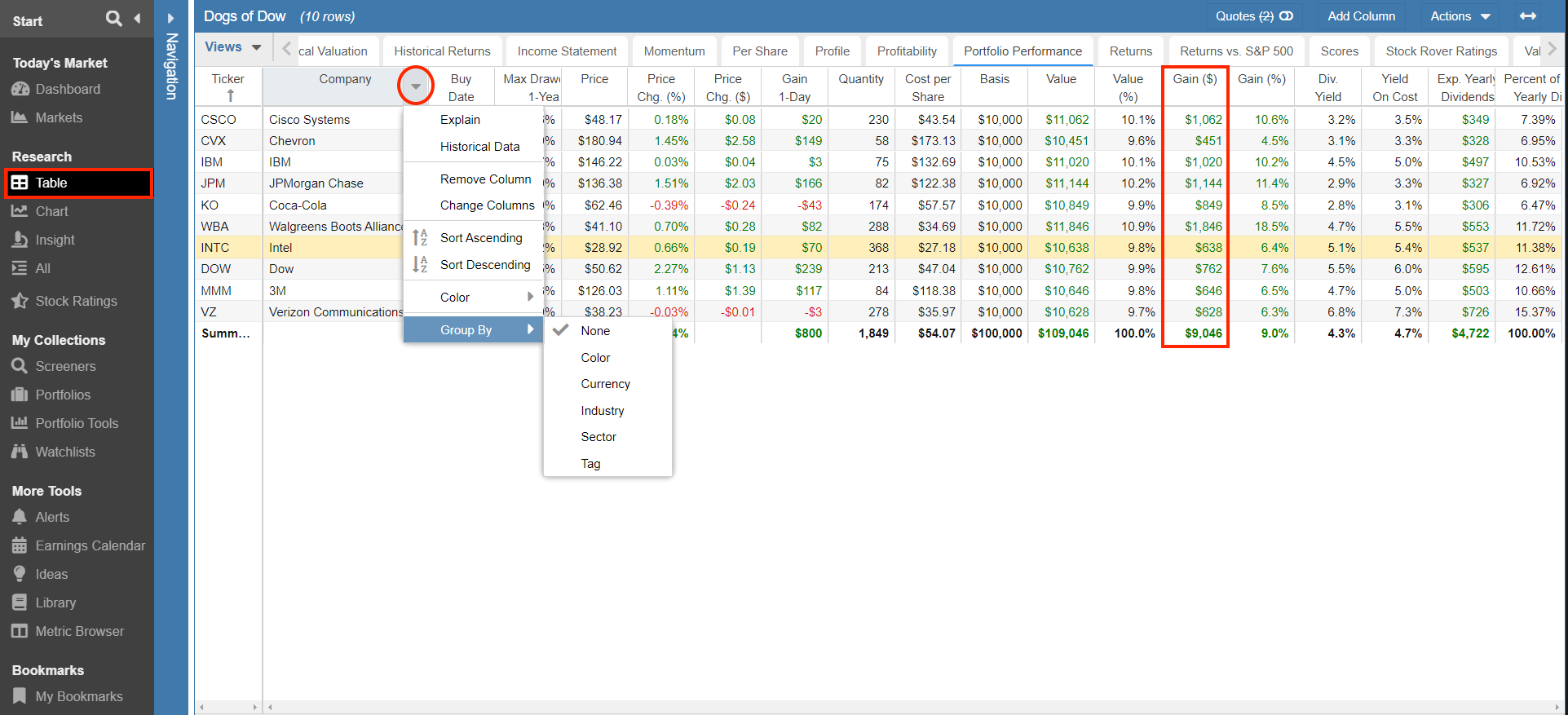Select the Table view icon
Viewport: 1568px width, 715px height.
click(x=20, y=183)
